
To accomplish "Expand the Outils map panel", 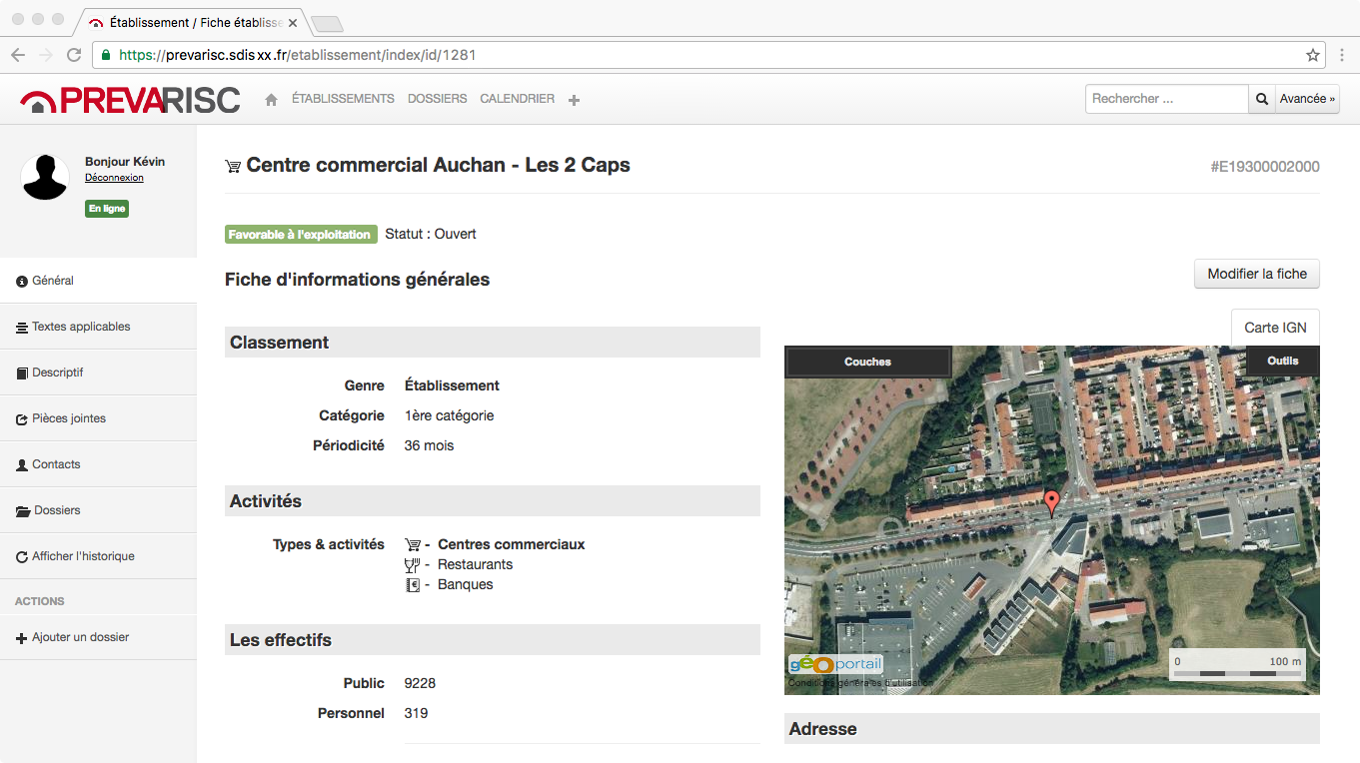I will coord(1283,361).
